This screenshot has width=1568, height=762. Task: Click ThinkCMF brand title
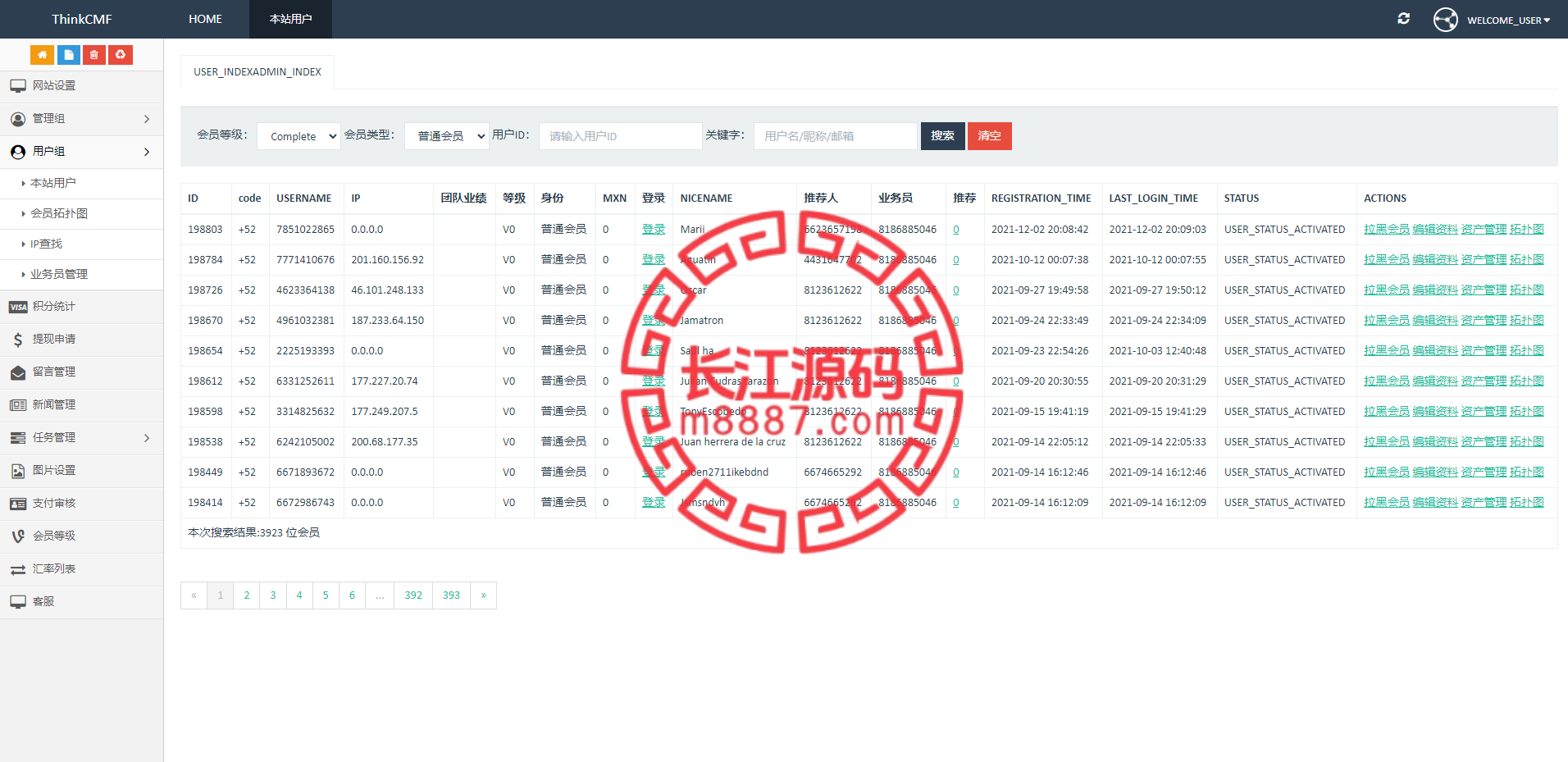(82, 19)
